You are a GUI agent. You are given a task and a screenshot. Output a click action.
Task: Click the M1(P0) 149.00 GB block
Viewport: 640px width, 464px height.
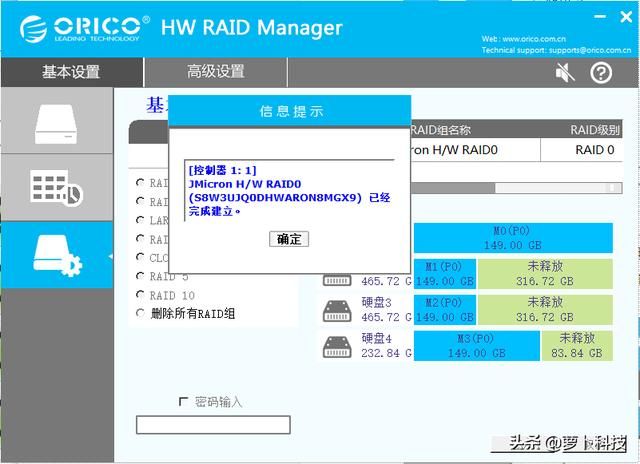444,274
